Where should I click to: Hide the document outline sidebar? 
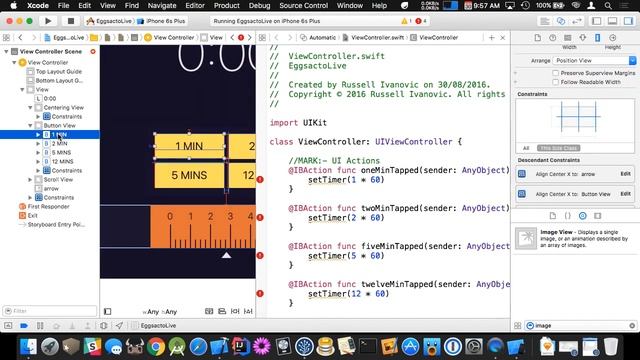click(108, 311)
